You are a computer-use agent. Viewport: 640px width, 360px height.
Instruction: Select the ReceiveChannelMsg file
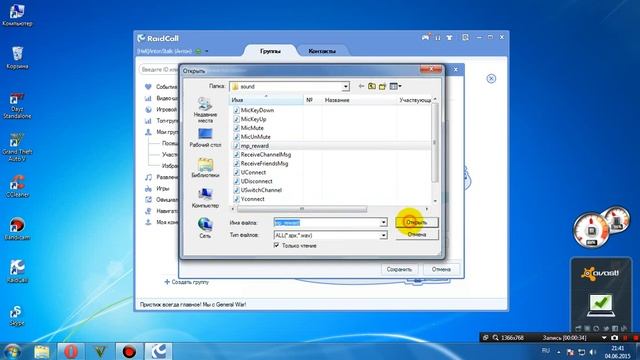click(x=262, y=155)
